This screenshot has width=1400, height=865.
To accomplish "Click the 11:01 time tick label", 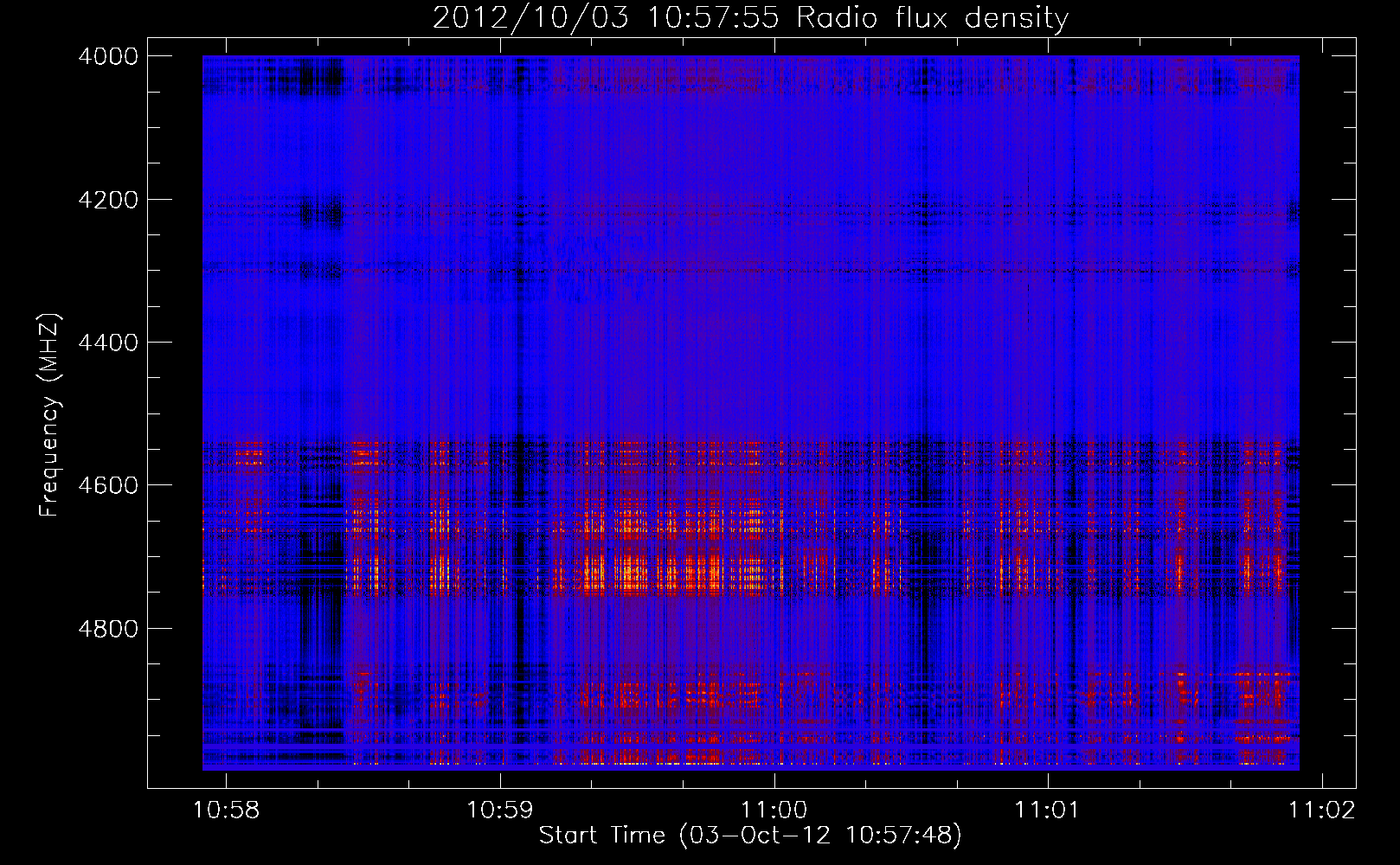I will coord(1048,811).
